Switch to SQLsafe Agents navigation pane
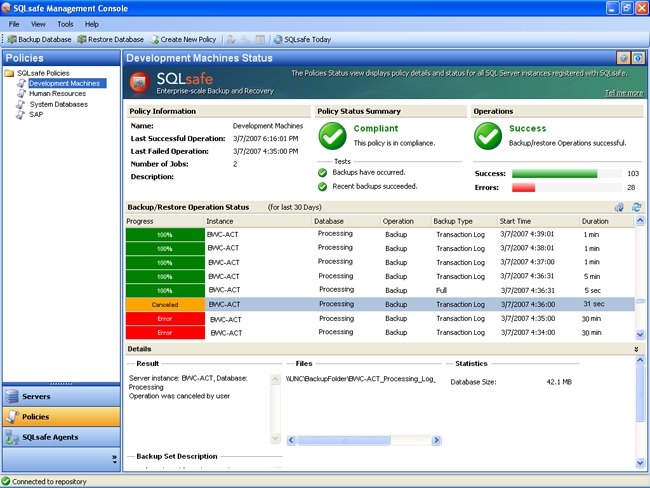This screenshot has height=488, width=650. click(61, 437)
